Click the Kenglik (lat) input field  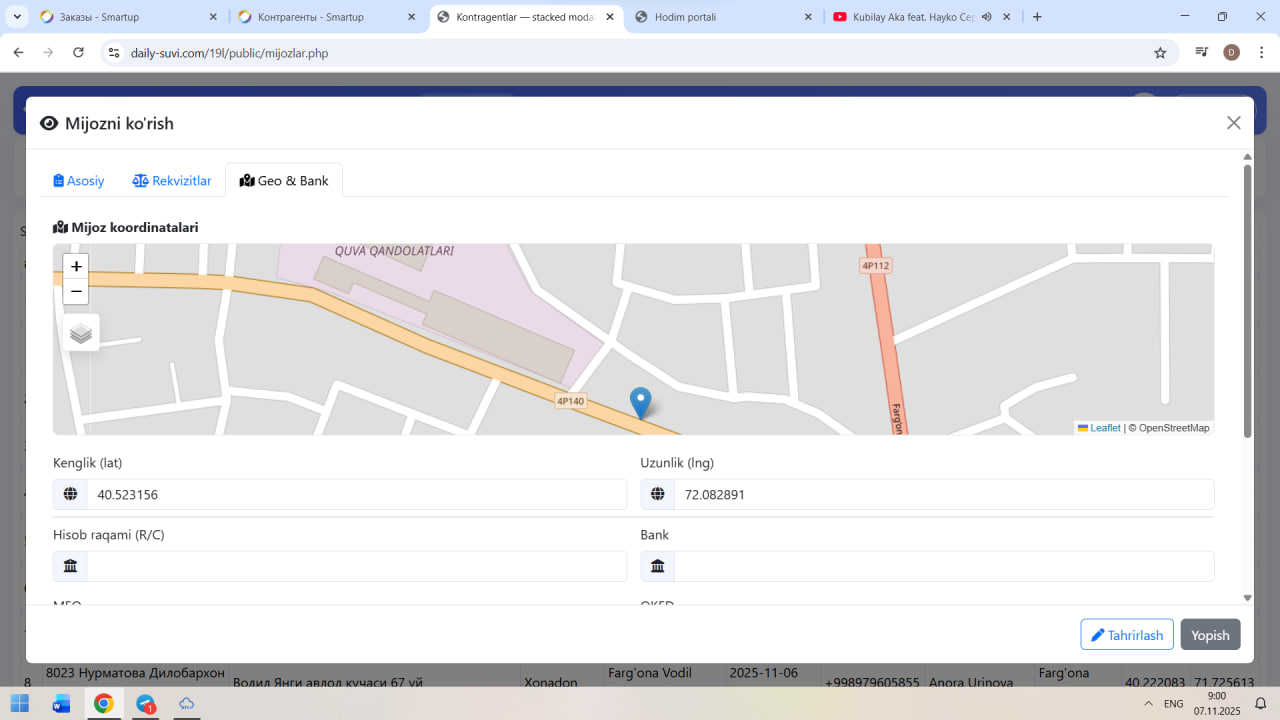point(355,494)
